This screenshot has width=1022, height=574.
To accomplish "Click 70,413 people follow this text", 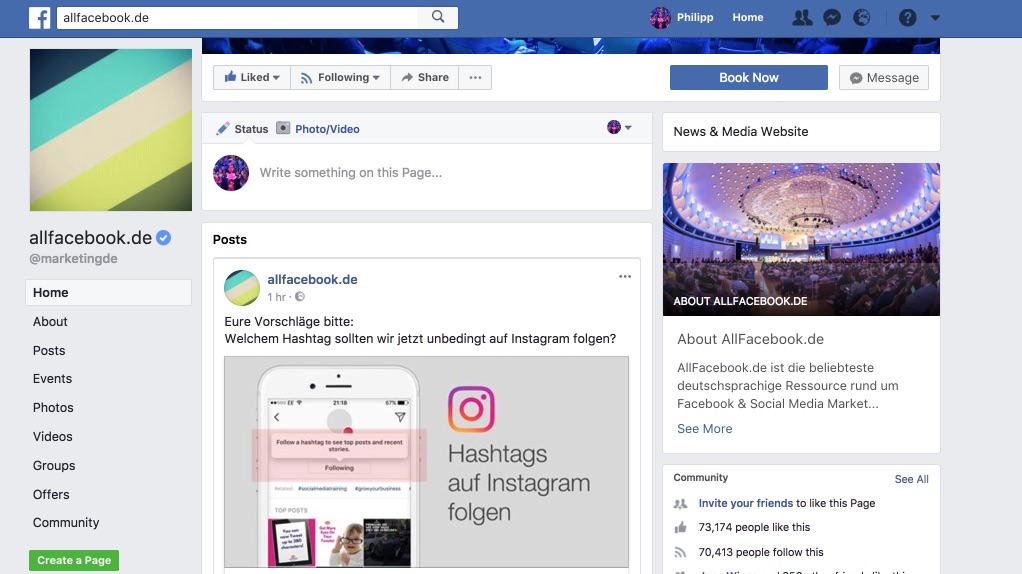I will click(761, 552).
